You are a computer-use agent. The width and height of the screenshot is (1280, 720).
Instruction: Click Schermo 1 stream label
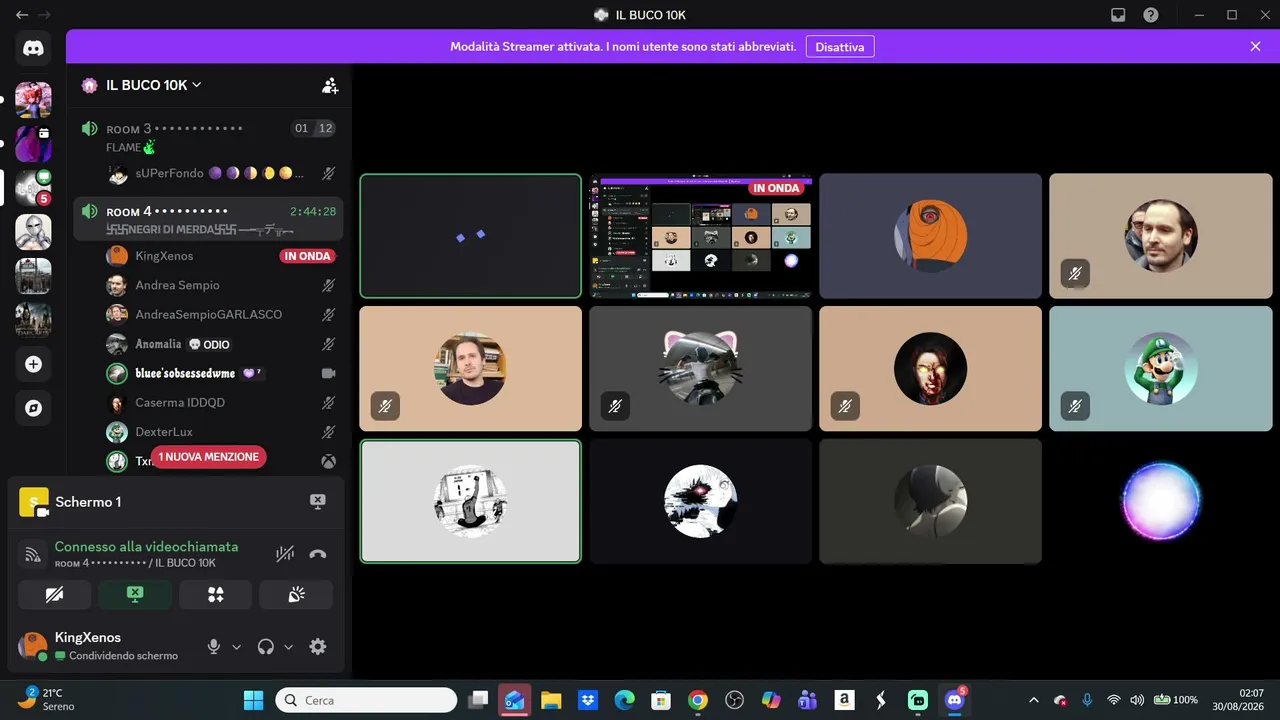click(x=88, y=502)
